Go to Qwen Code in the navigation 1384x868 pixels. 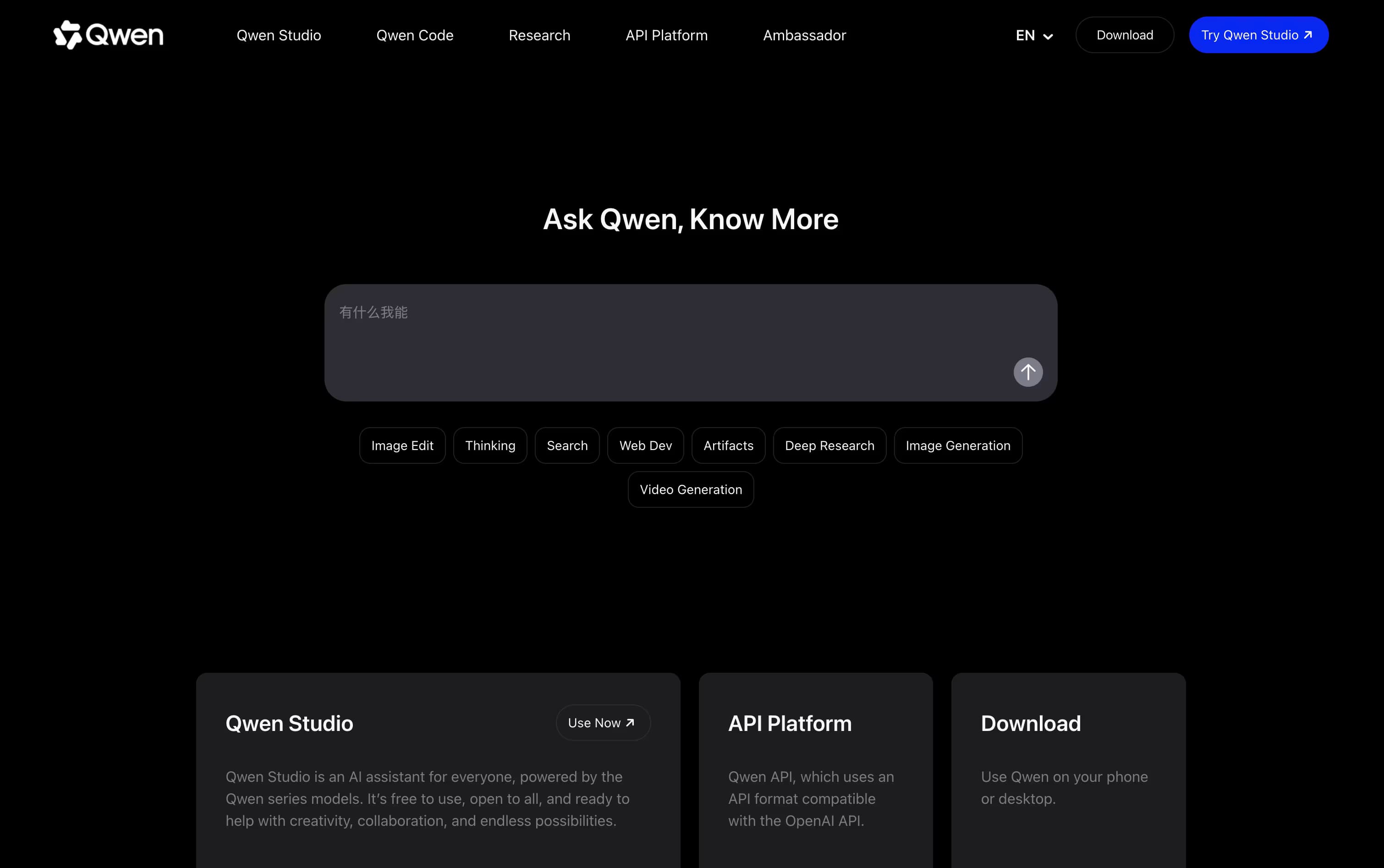415,36
